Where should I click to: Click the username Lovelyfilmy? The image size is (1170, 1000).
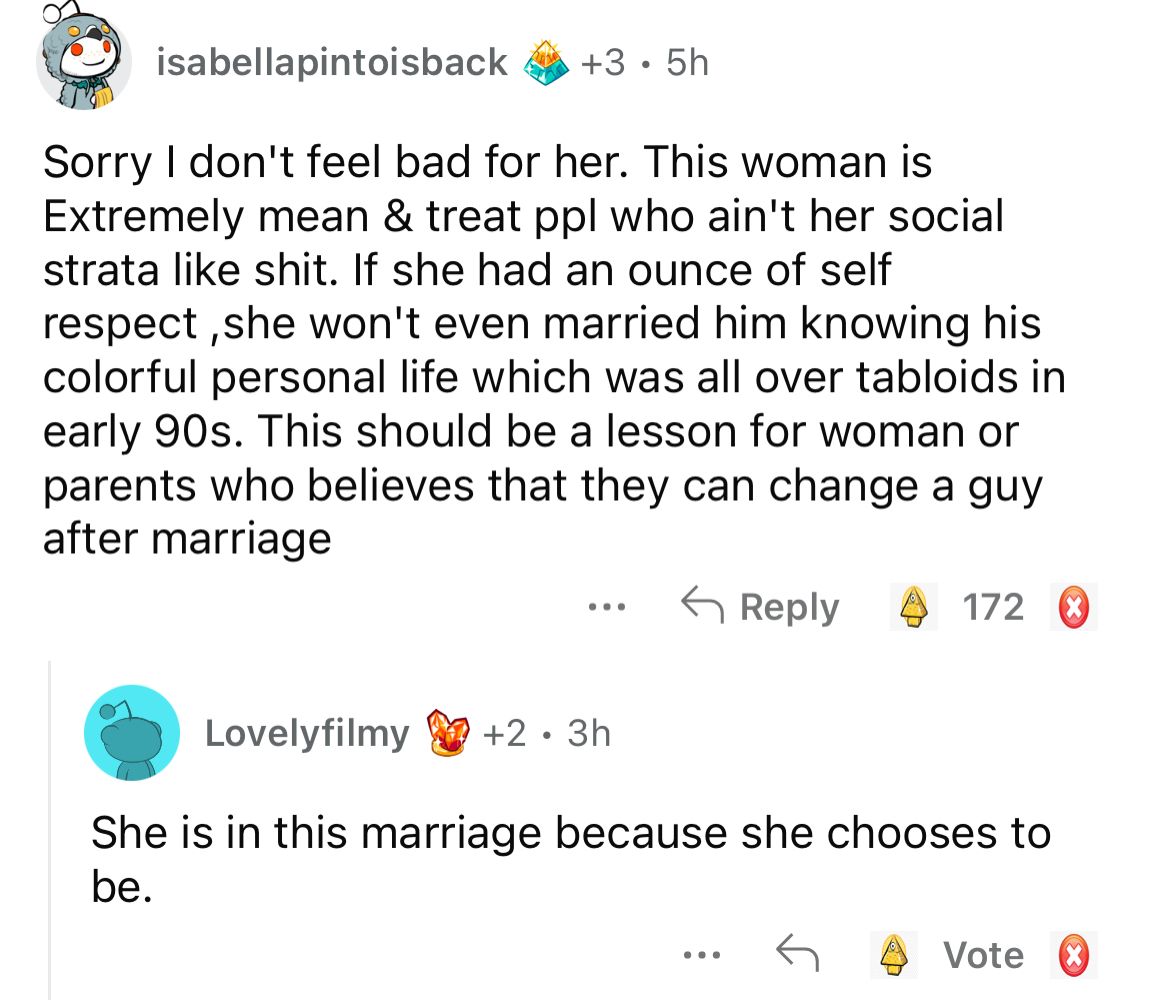(307, 734)
